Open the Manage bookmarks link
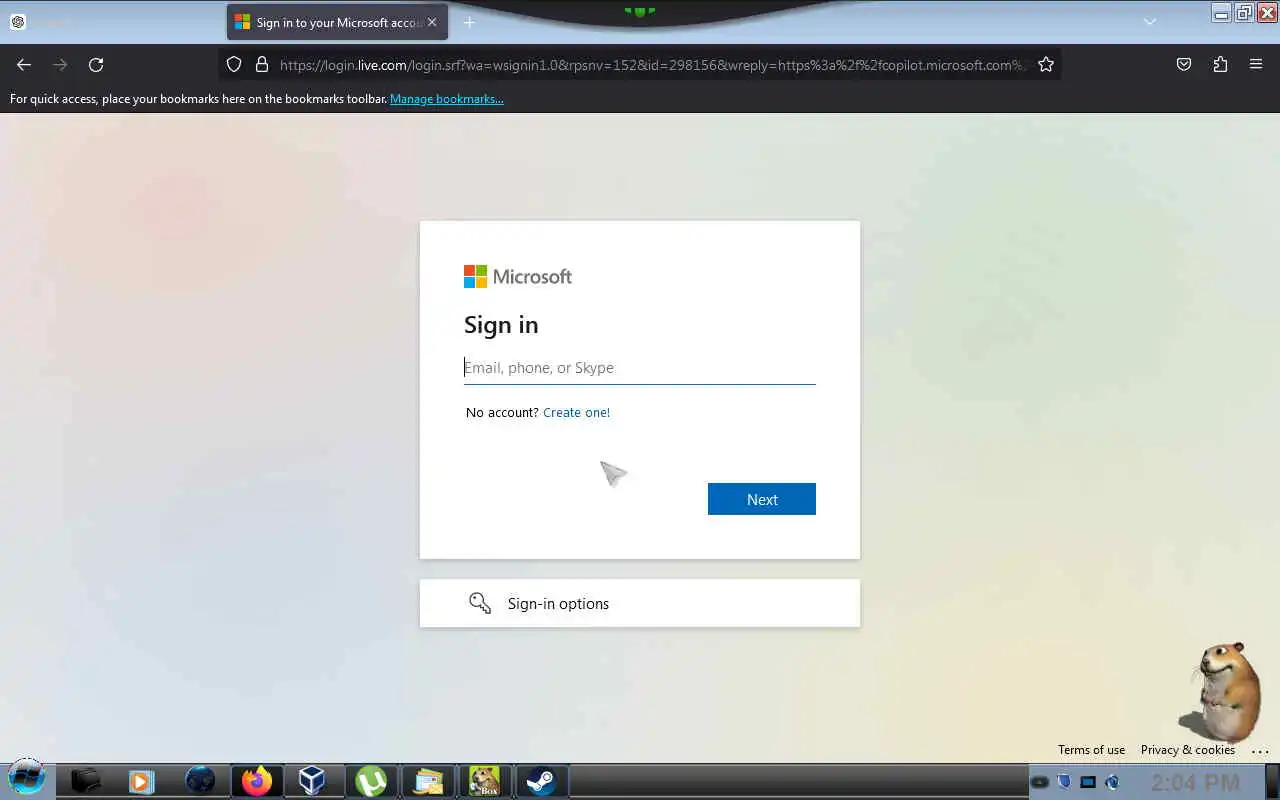This screenshot has width=1280, height=800. [447, 99]
